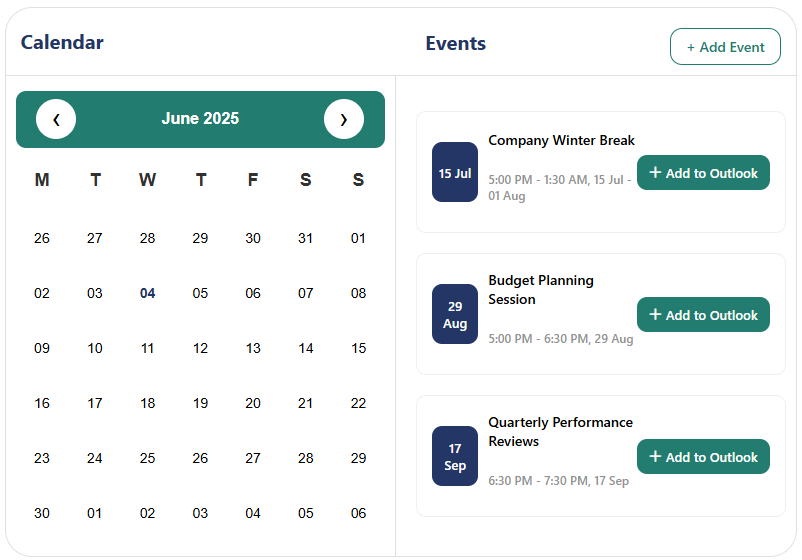The height and width of the screenshot is (560, 802).
Task: Pick July 06 in the last row
Action: coord(359,513)
